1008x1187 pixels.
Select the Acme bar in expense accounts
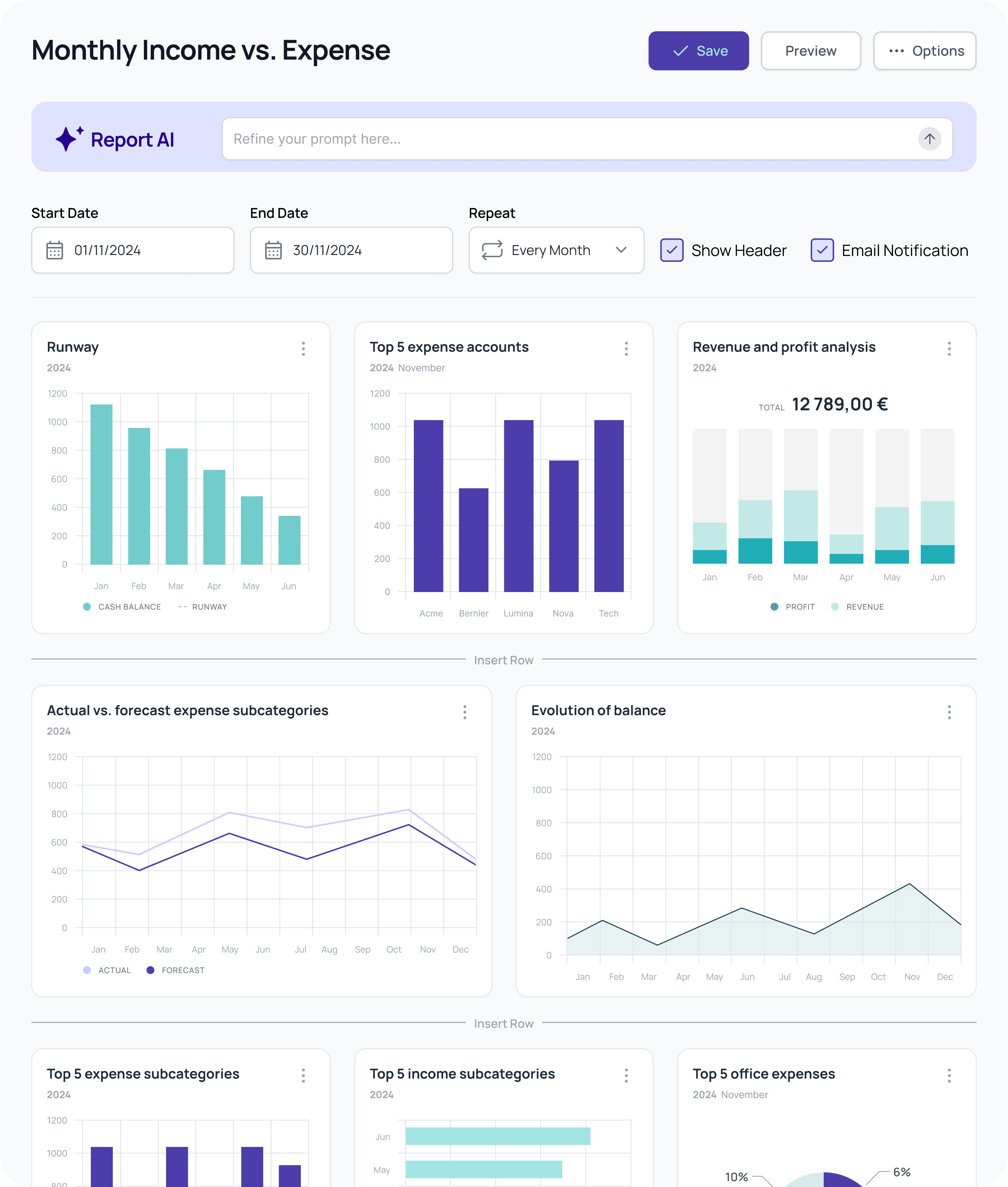tap(428, 506)
